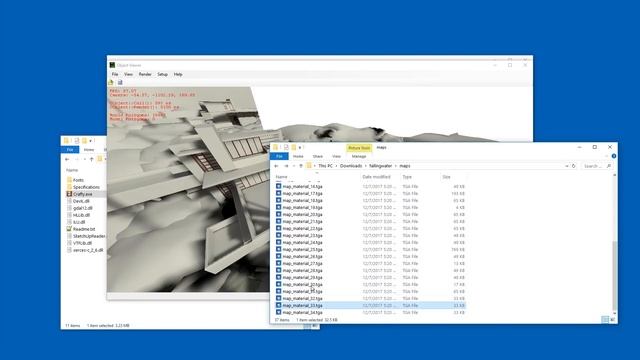Open quick access toolbar dropdown in maps window

click(300, 147)
